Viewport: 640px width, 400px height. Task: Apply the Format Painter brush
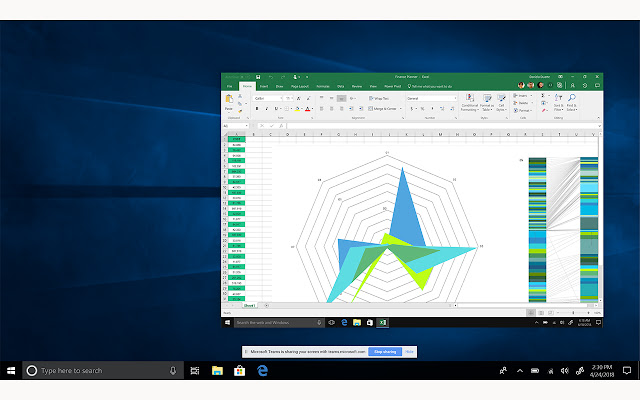pos(240,111)
